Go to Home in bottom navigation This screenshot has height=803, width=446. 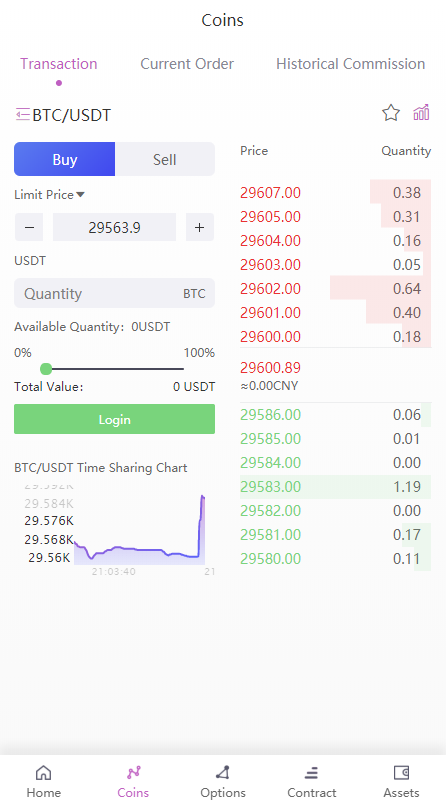click(x=44, y=781)
